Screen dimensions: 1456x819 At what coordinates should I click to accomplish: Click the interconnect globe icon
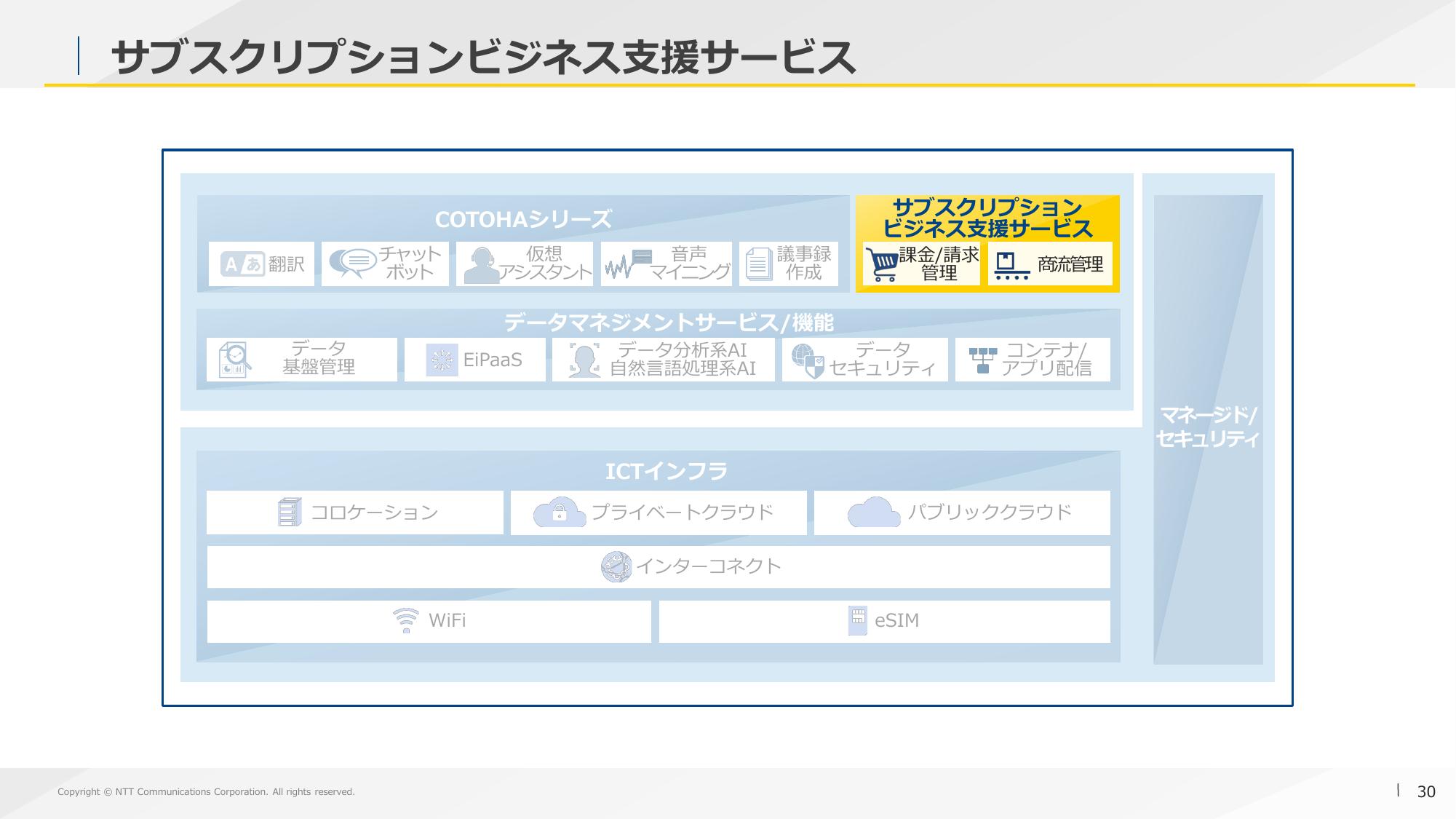[x=616, y=566]
